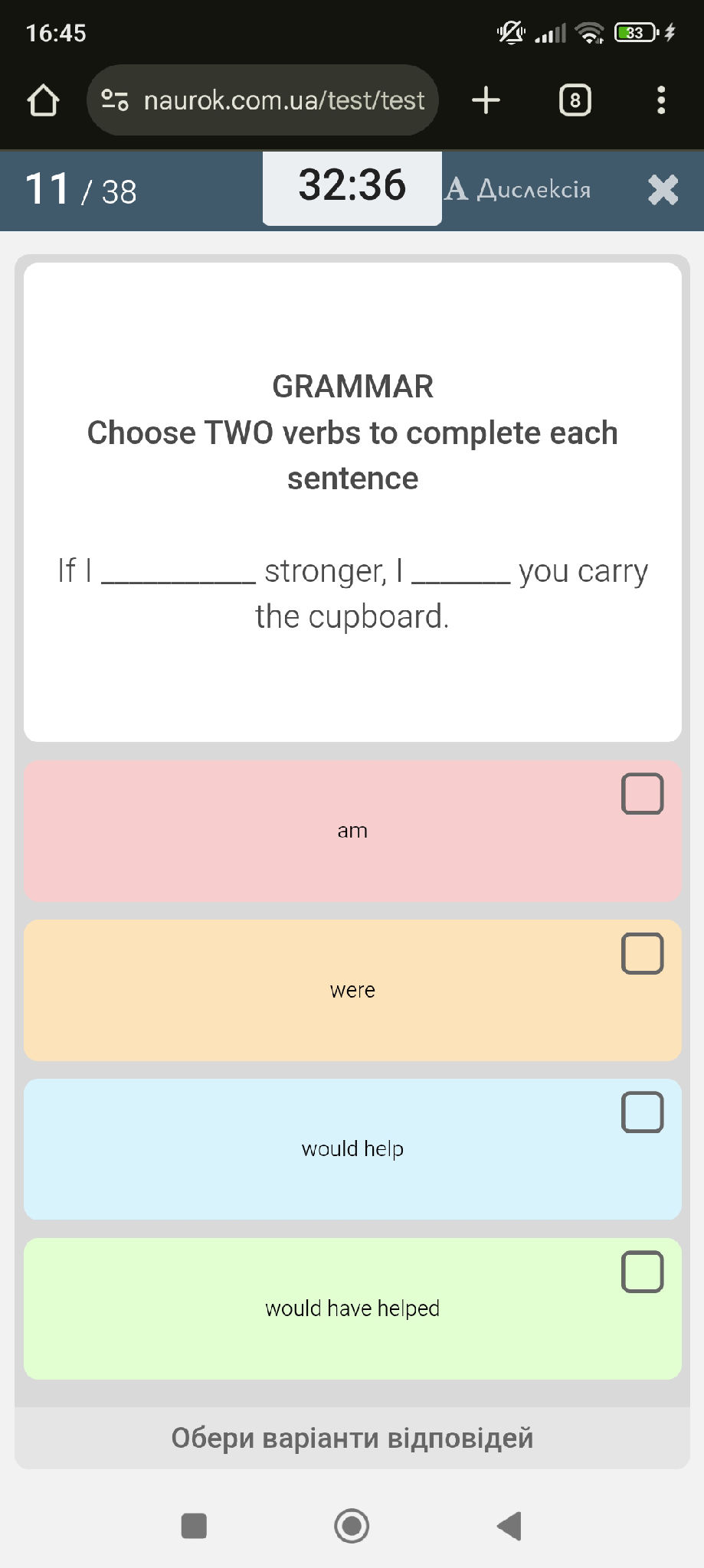Close the test with the X icon

click(x=662, y=190)
